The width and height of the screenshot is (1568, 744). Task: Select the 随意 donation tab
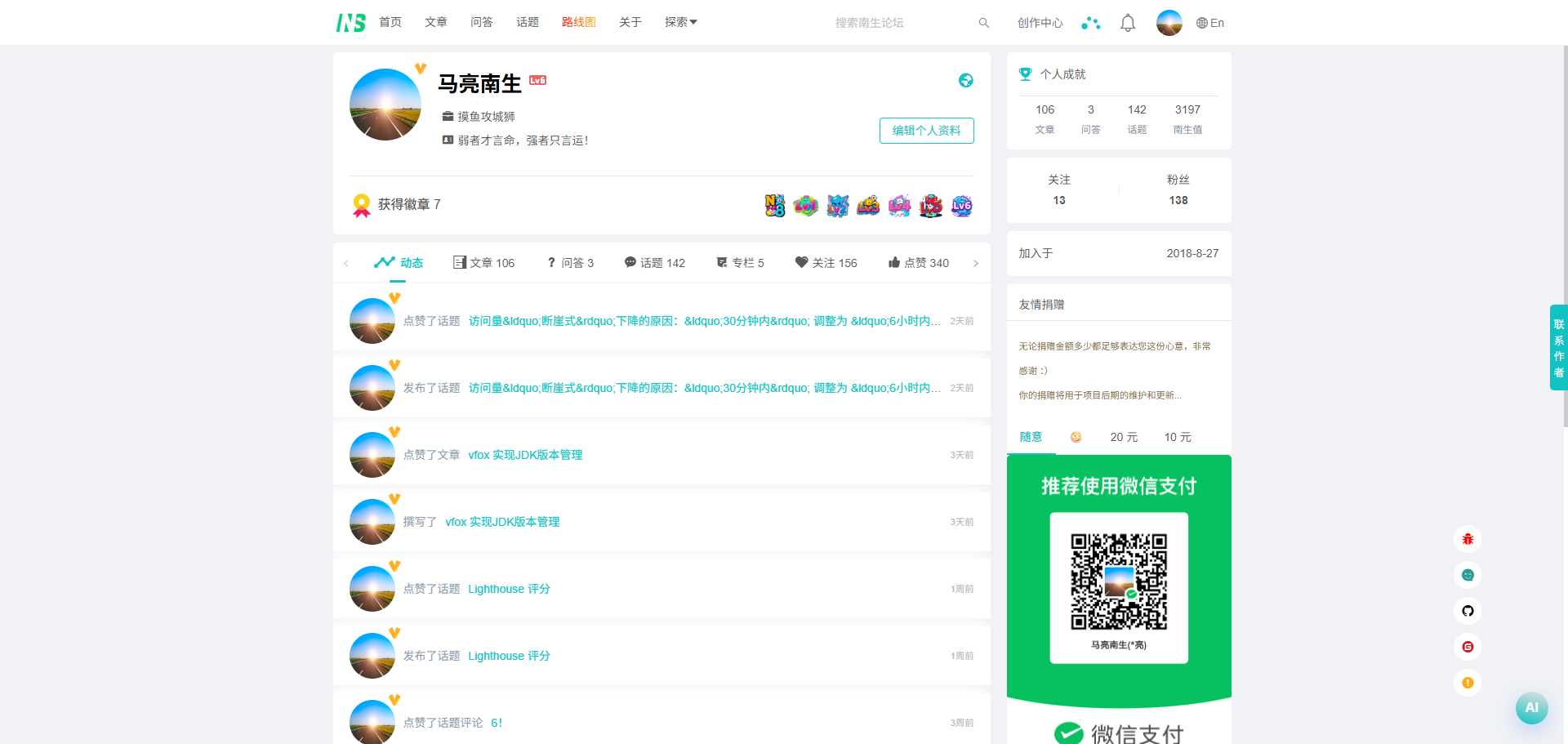[x=1031, y=437]
